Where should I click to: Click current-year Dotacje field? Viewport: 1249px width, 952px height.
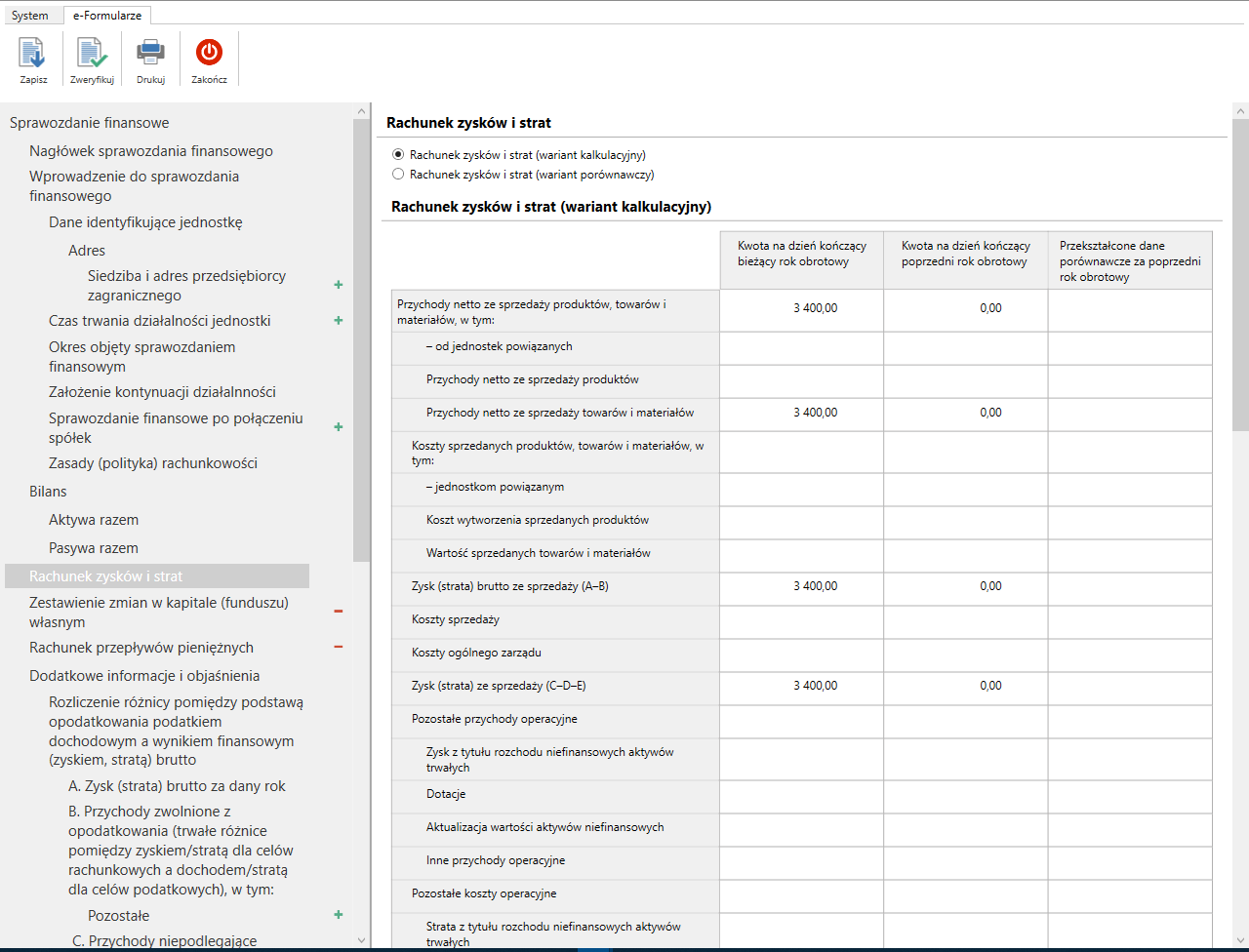[x=802, y=796]
